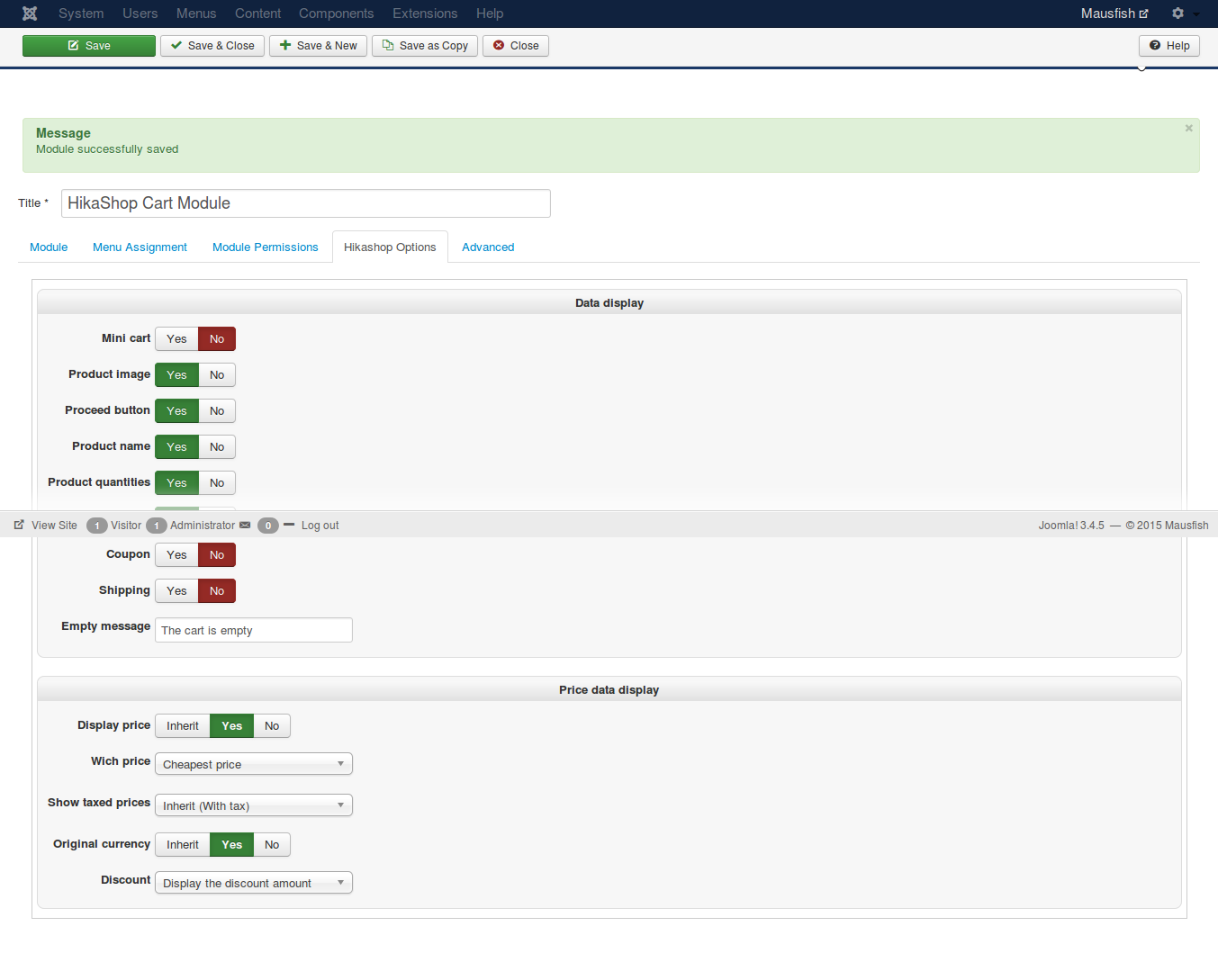Set Proceed button to No

(217, 411)
